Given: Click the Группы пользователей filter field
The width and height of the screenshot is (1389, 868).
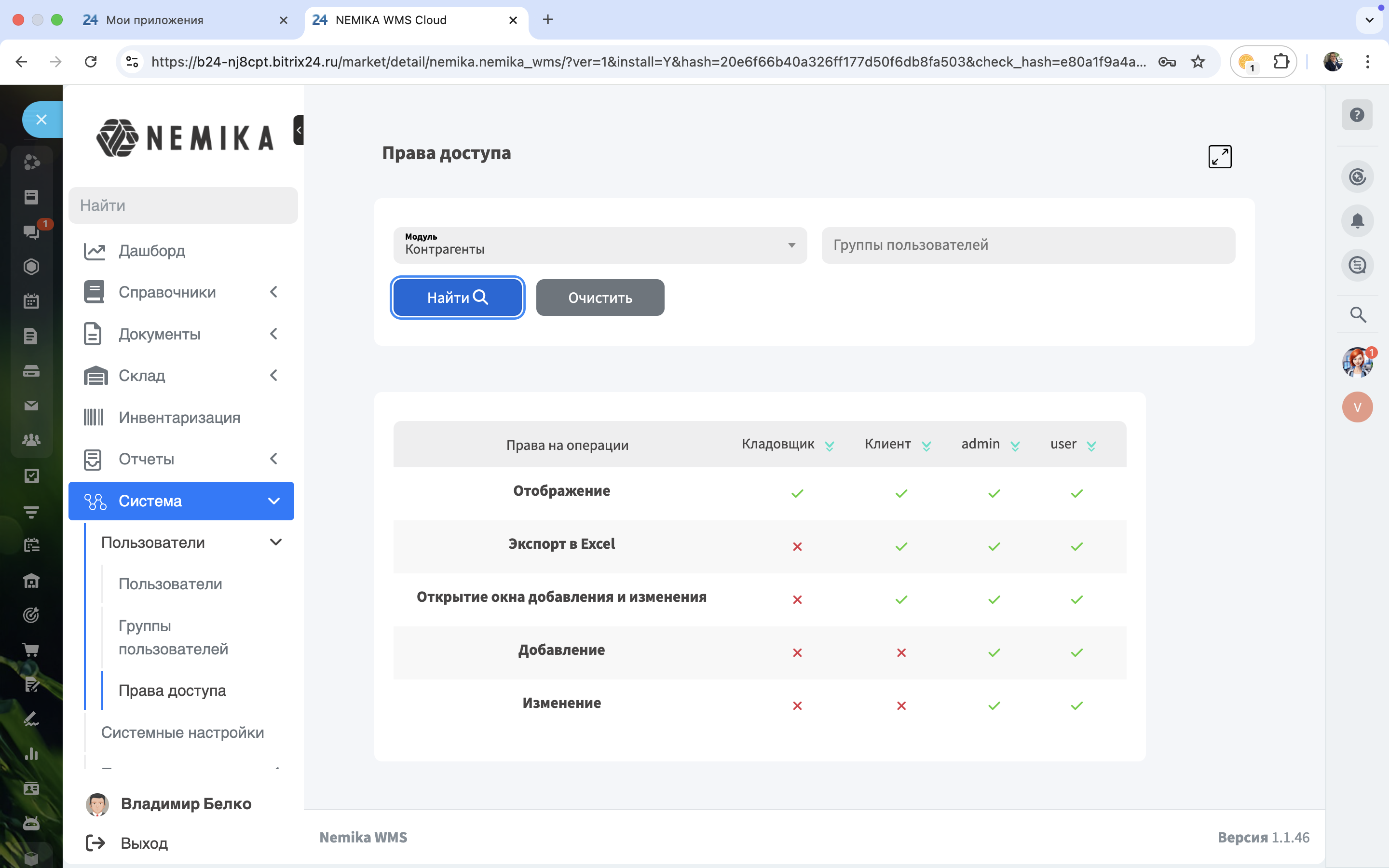Looking at the screenshot, I should (1028, 245).
